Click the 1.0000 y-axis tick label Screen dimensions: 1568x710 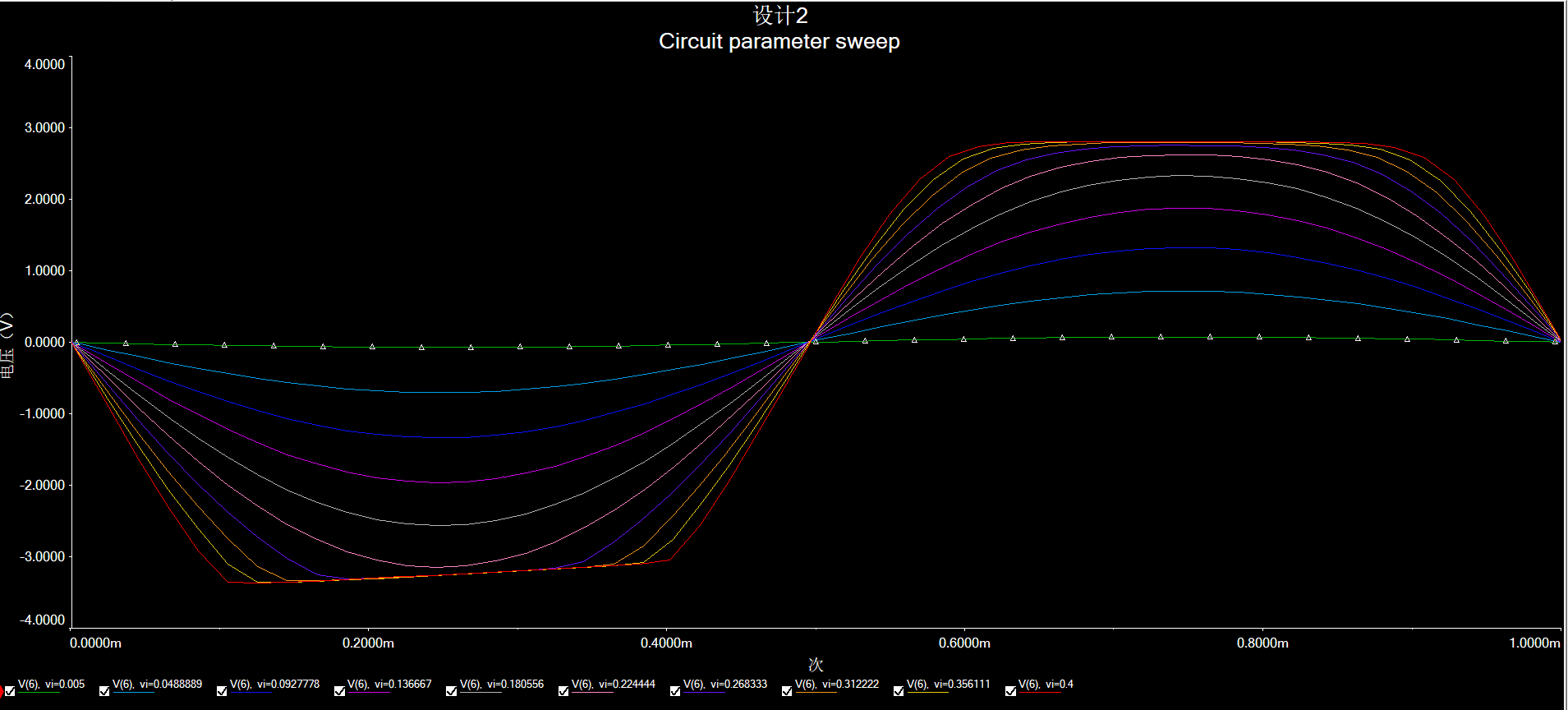pyautogui.click(x=44, y=270)
